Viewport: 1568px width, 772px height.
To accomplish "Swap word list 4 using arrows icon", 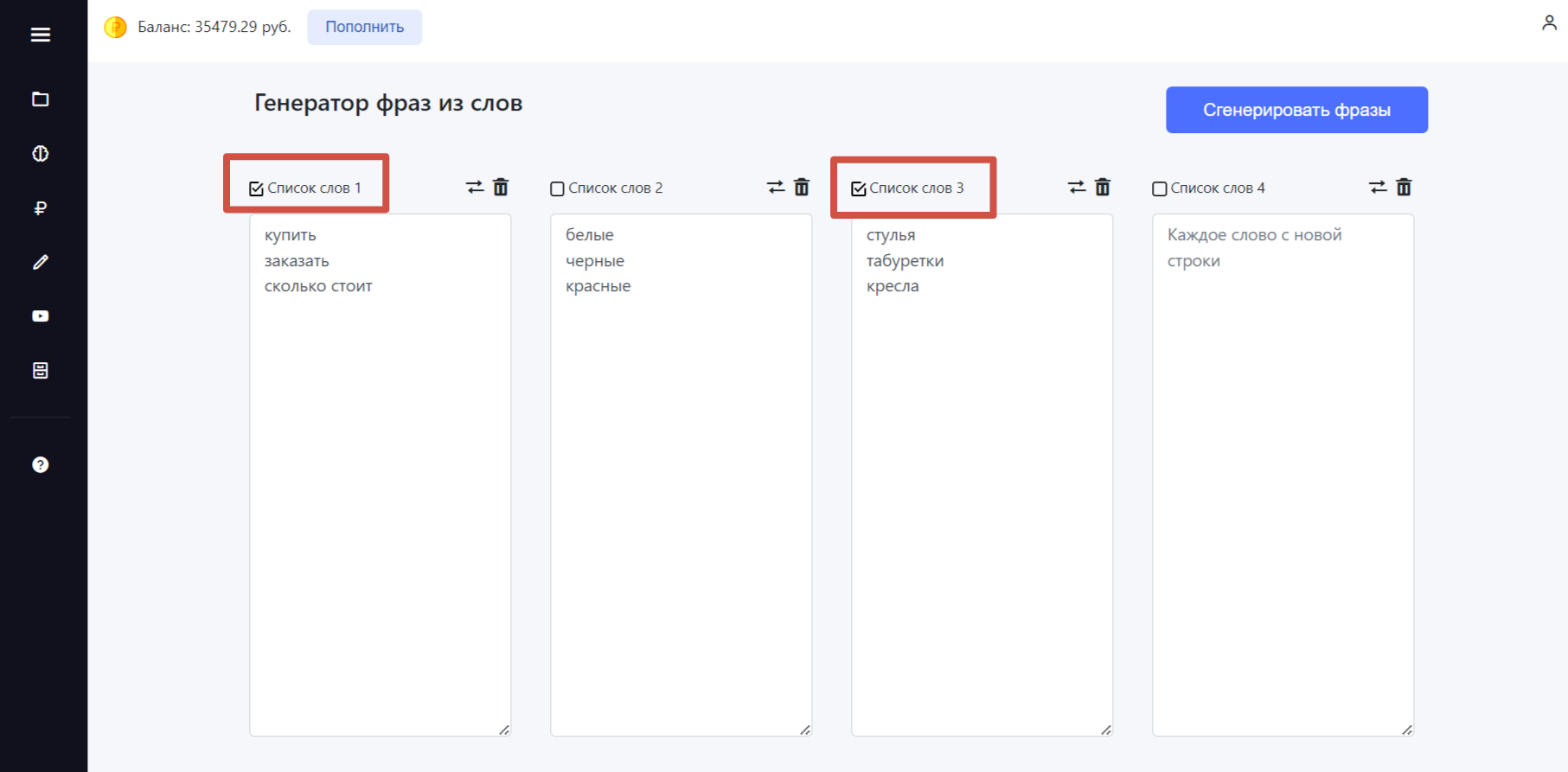I will tap(1378, 187).
